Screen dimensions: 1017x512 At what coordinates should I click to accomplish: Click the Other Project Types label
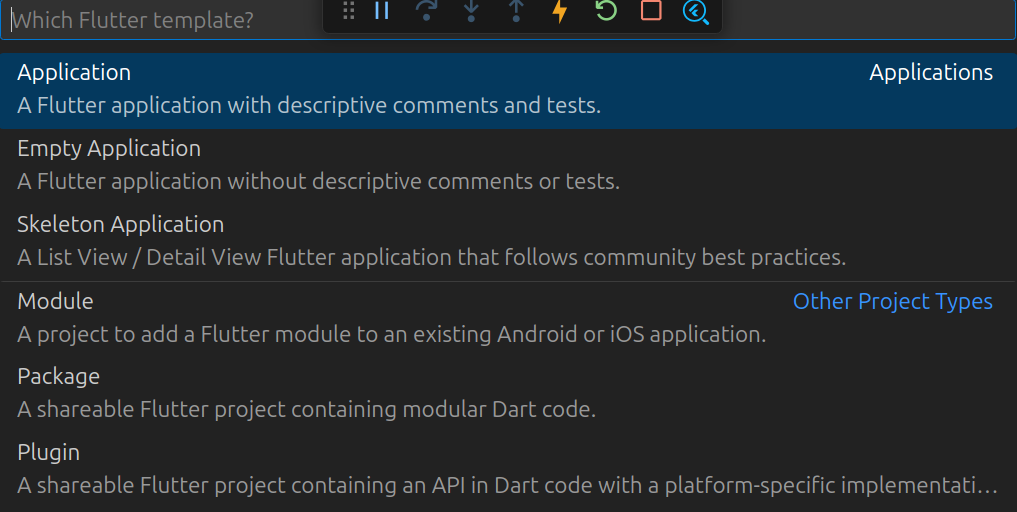coord(892,302)
